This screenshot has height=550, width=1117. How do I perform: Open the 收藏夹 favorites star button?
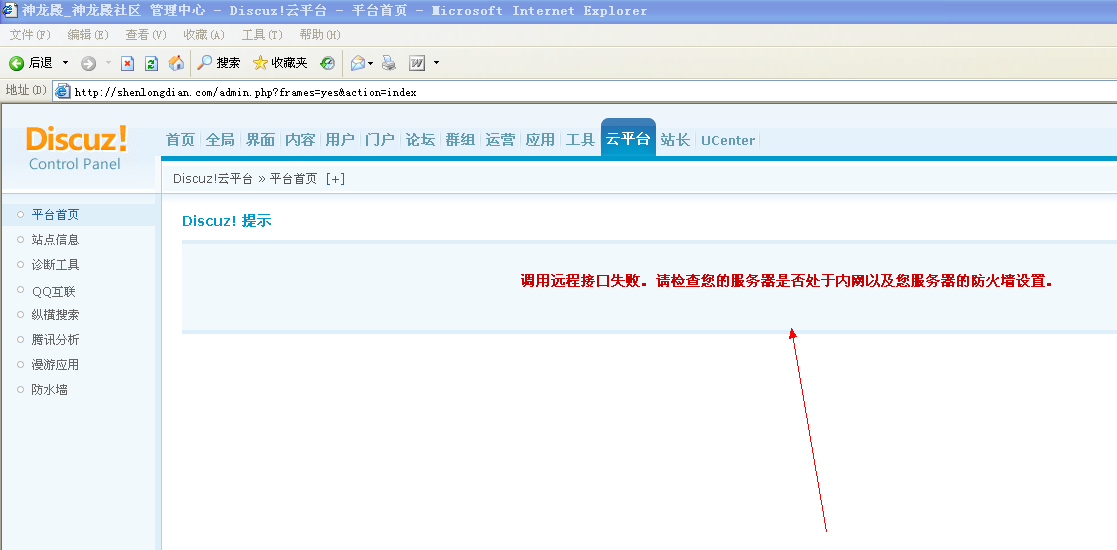280,63
